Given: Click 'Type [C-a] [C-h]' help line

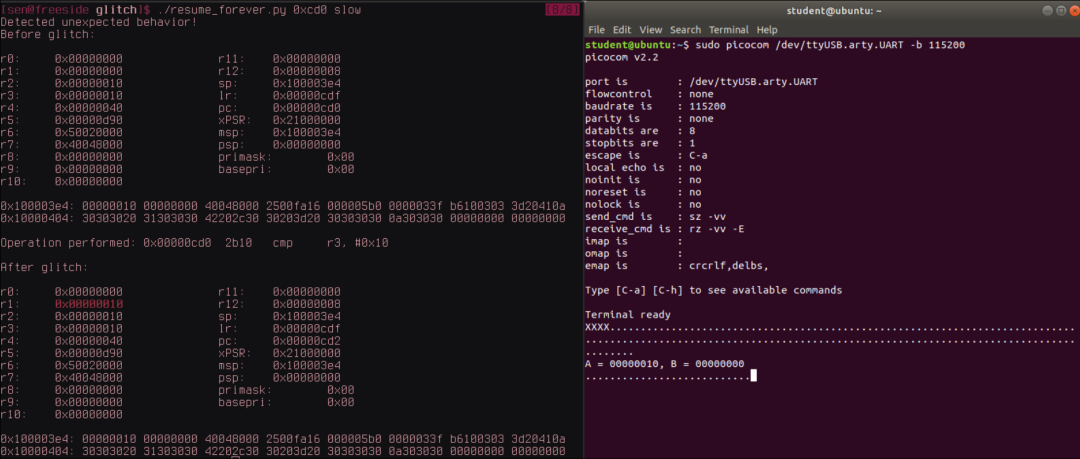Looking at the screenshot, I should click(x=713, y=290).
